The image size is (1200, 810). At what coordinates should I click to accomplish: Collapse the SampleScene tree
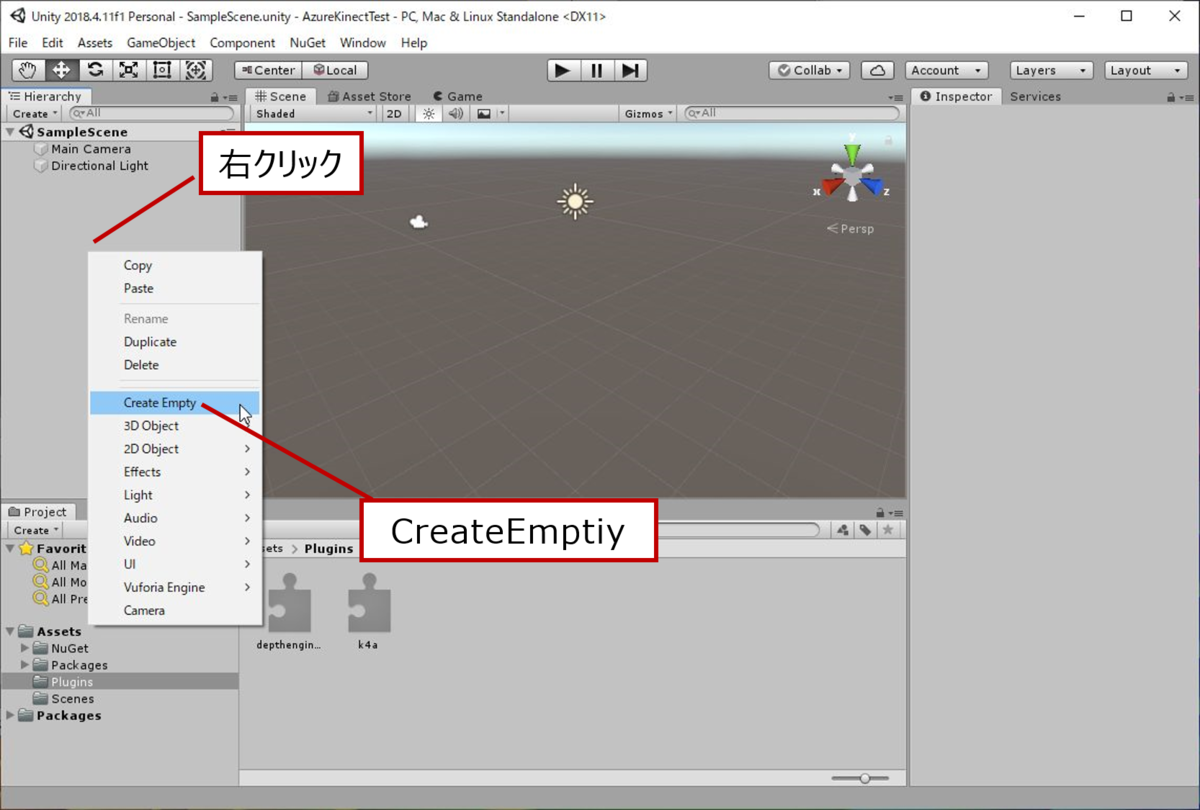pos(10,132)
